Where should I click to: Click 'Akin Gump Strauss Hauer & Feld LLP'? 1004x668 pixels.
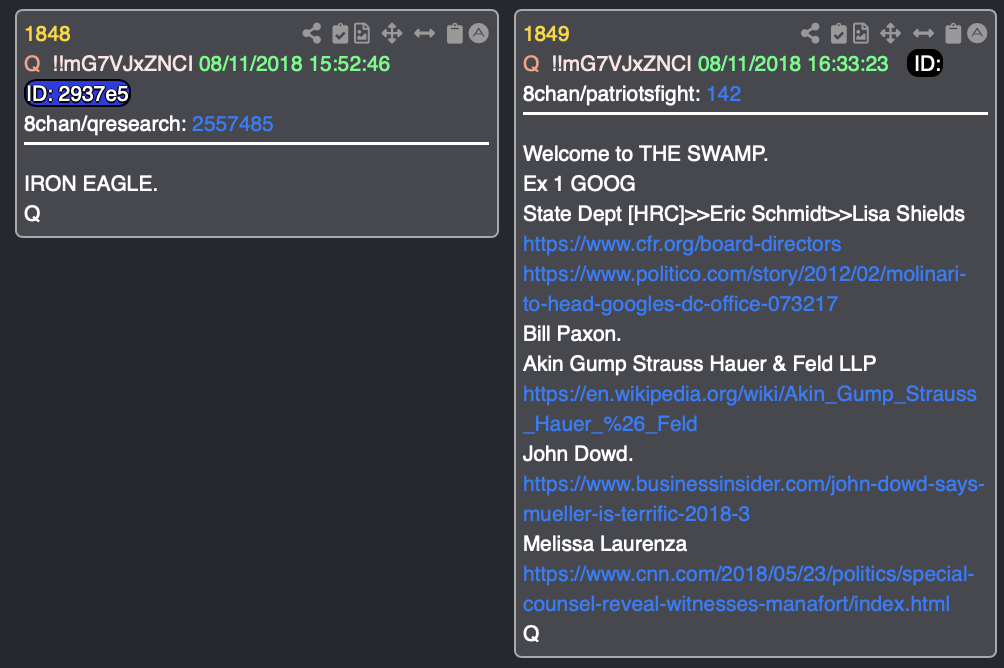point(699,364)
